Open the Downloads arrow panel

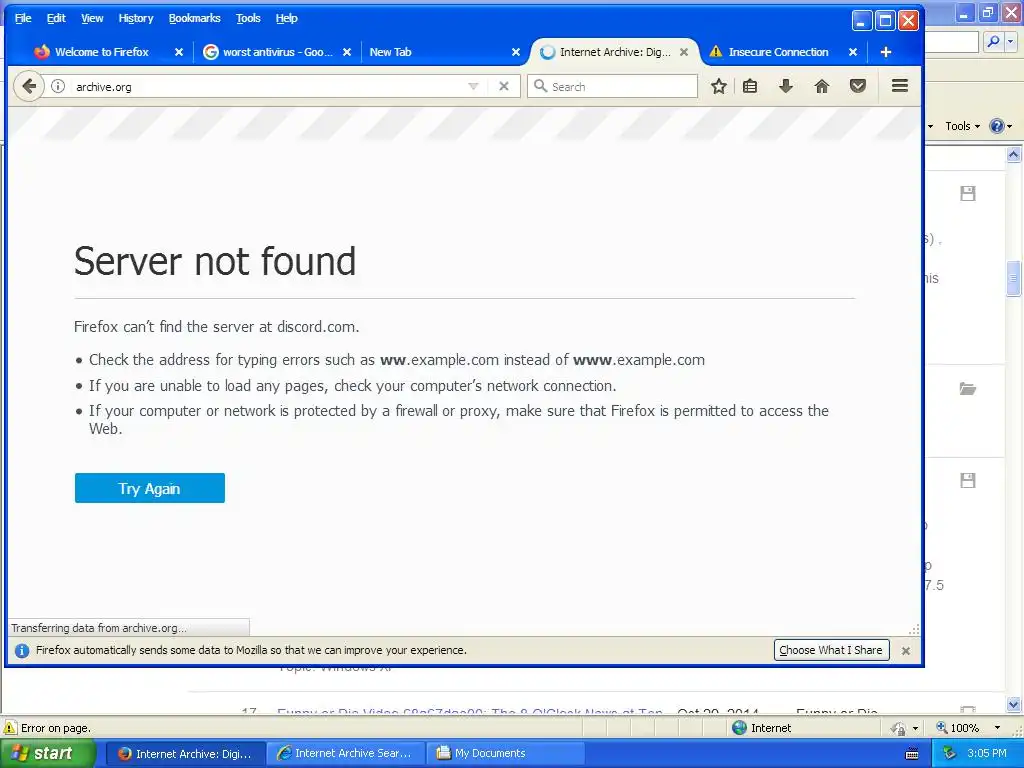point(786,86)
